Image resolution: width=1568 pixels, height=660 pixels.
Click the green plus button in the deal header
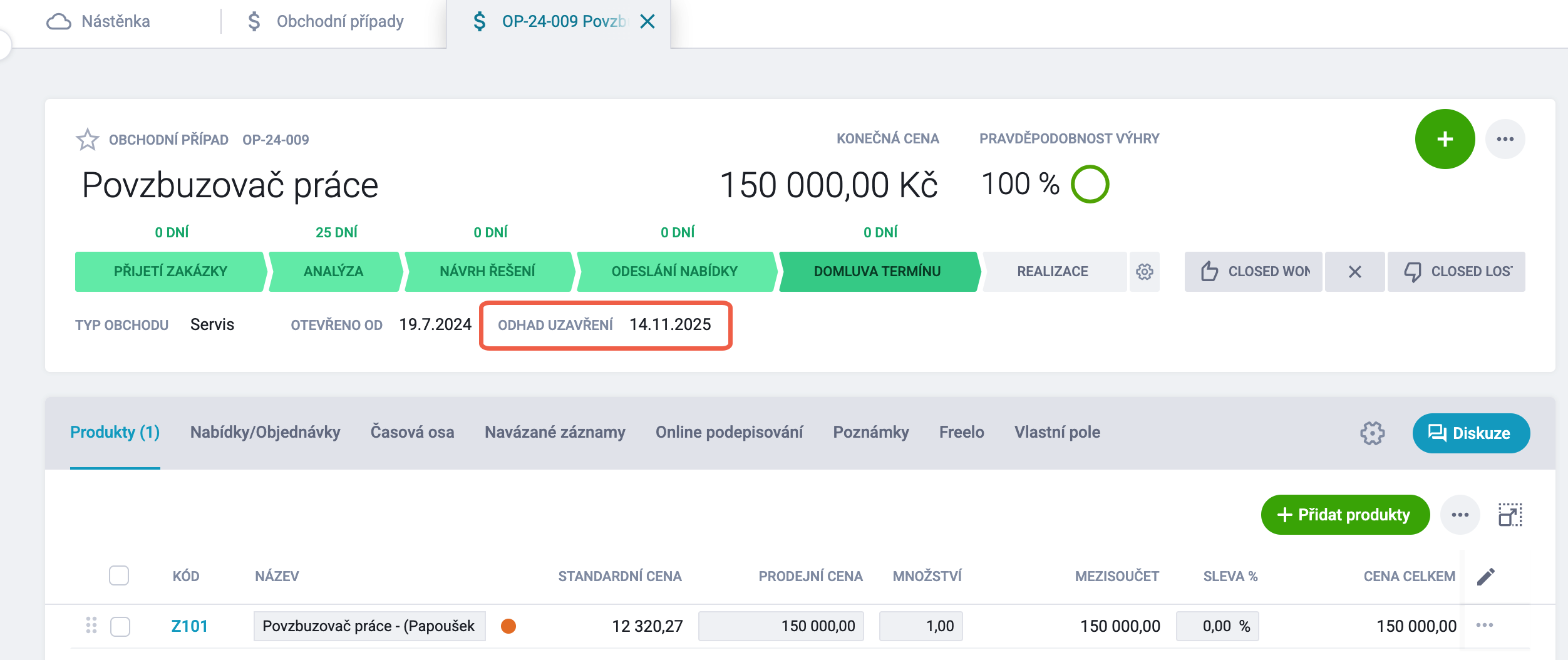click(x=1445, y=139)
